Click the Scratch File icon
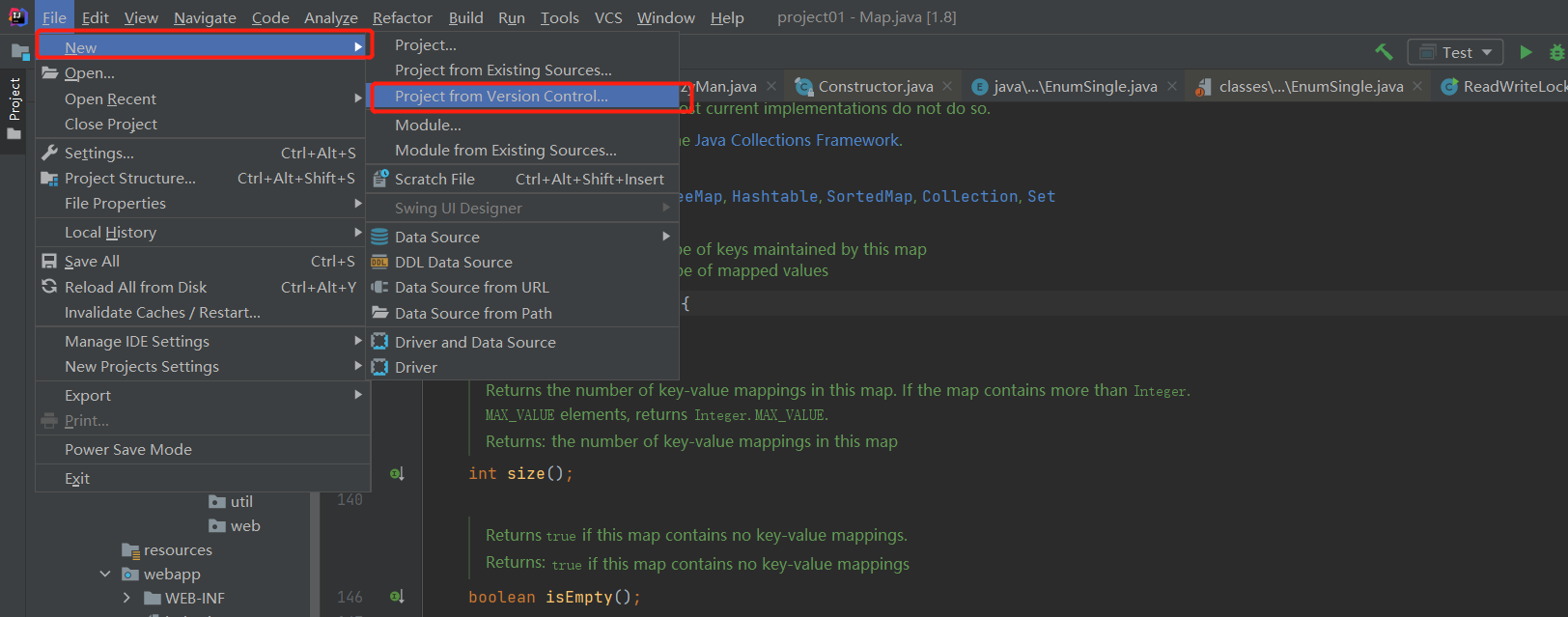This screenshot has height=617, width=1568. [380, 179]
